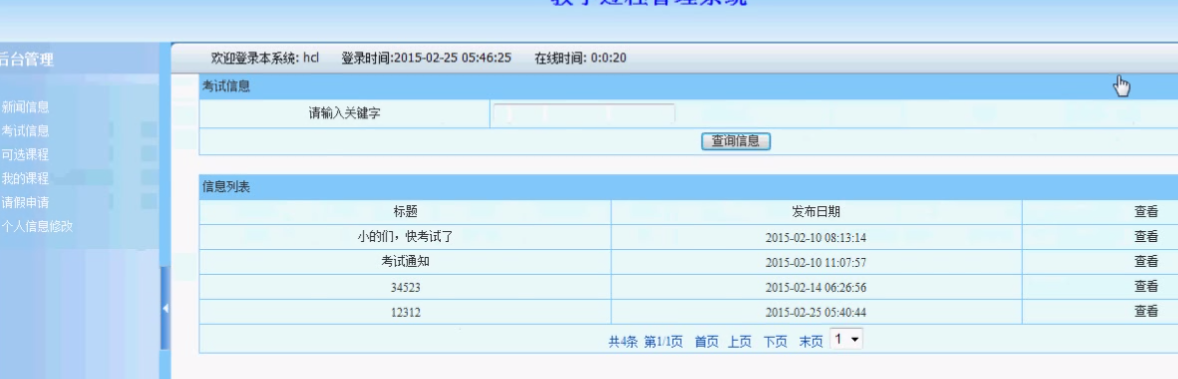Click the 下页 pagination link
The height and width of the screenshot is (379, 1178).
[775, 341]
